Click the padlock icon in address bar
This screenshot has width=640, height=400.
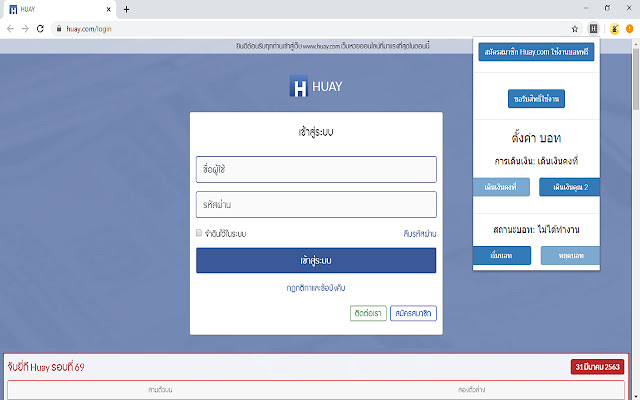[59, 29]
